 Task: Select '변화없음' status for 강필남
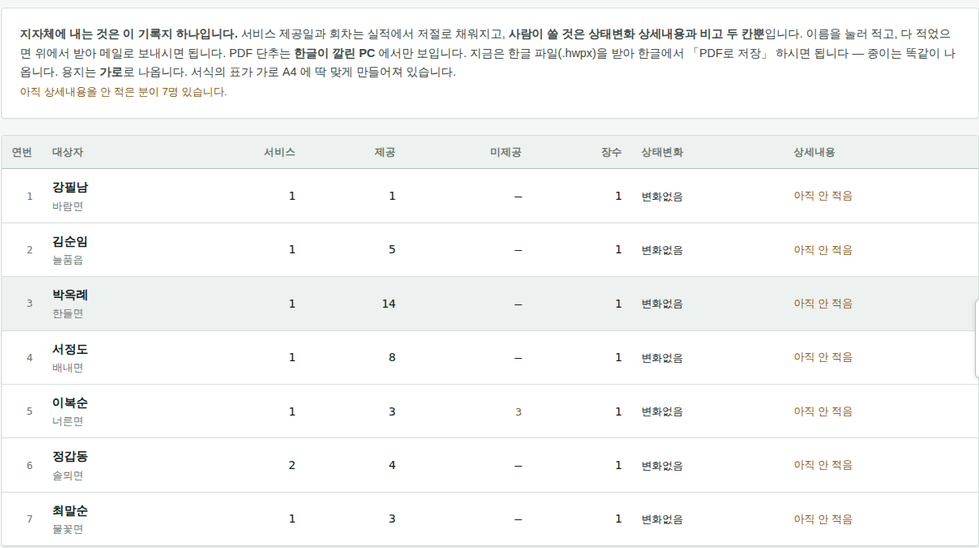tap(662, 197)
